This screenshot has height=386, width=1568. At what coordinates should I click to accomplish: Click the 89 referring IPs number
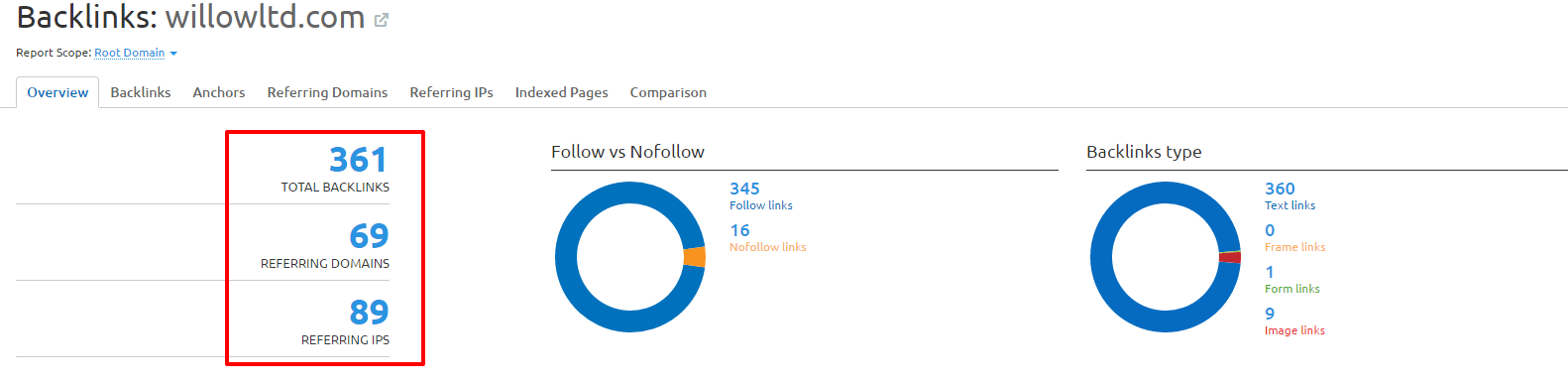(x=369, y=313)
